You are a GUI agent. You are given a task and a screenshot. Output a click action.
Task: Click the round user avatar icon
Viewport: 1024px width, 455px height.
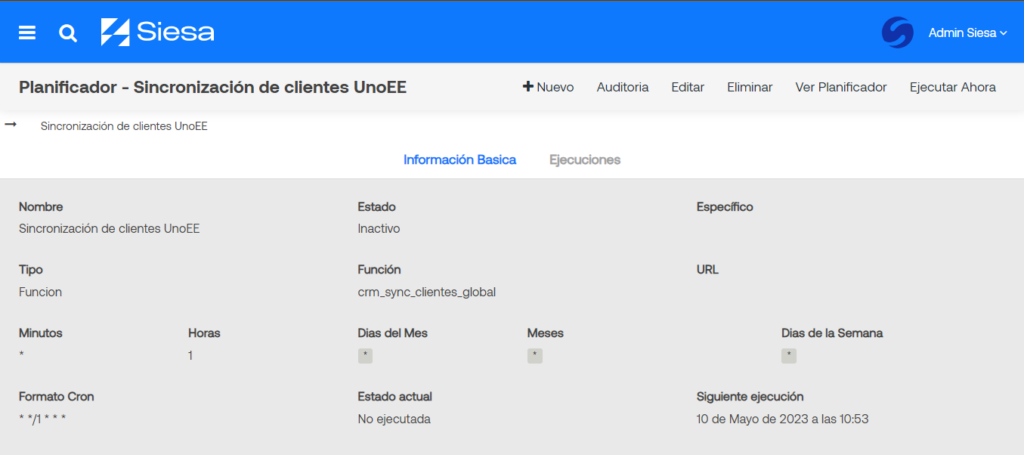coord(897,33)
